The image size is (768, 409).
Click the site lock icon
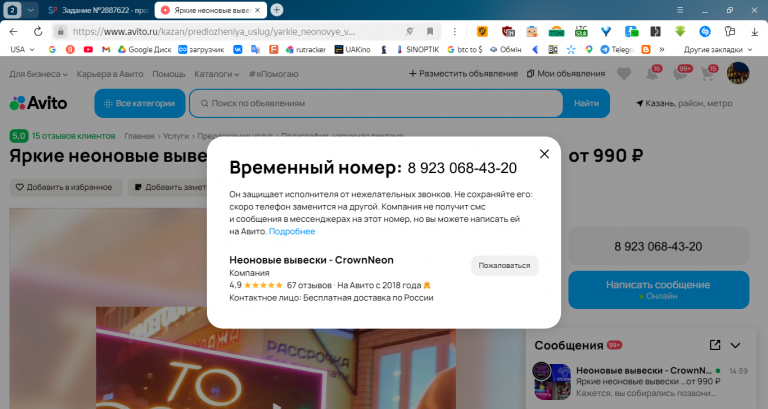(x=61, y=31)
